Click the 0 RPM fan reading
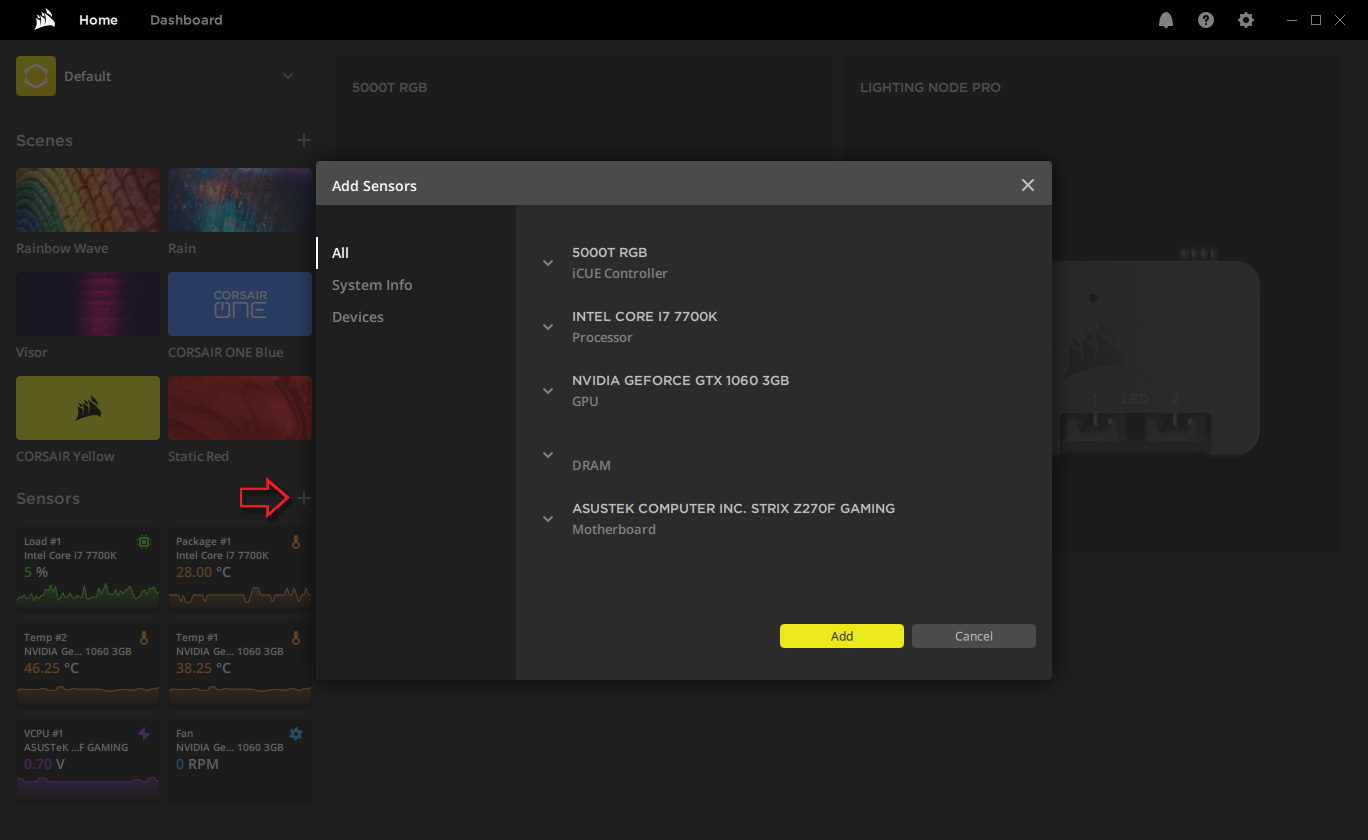This screenshot has width=1368, height=840. [197, 764]
